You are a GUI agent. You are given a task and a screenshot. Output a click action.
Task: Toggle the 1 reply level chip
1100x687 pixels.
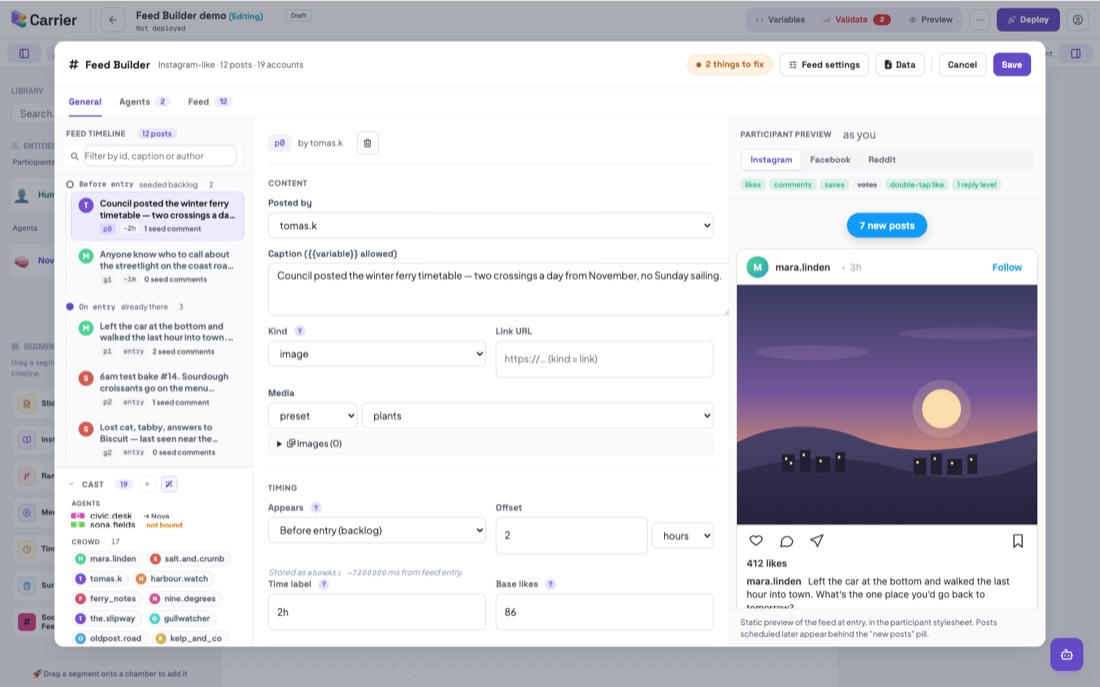977,185
